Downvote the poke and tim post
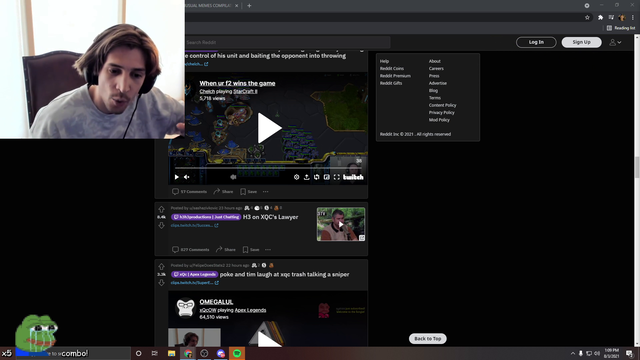The image size is (640, 360). [x=161, y=282]
